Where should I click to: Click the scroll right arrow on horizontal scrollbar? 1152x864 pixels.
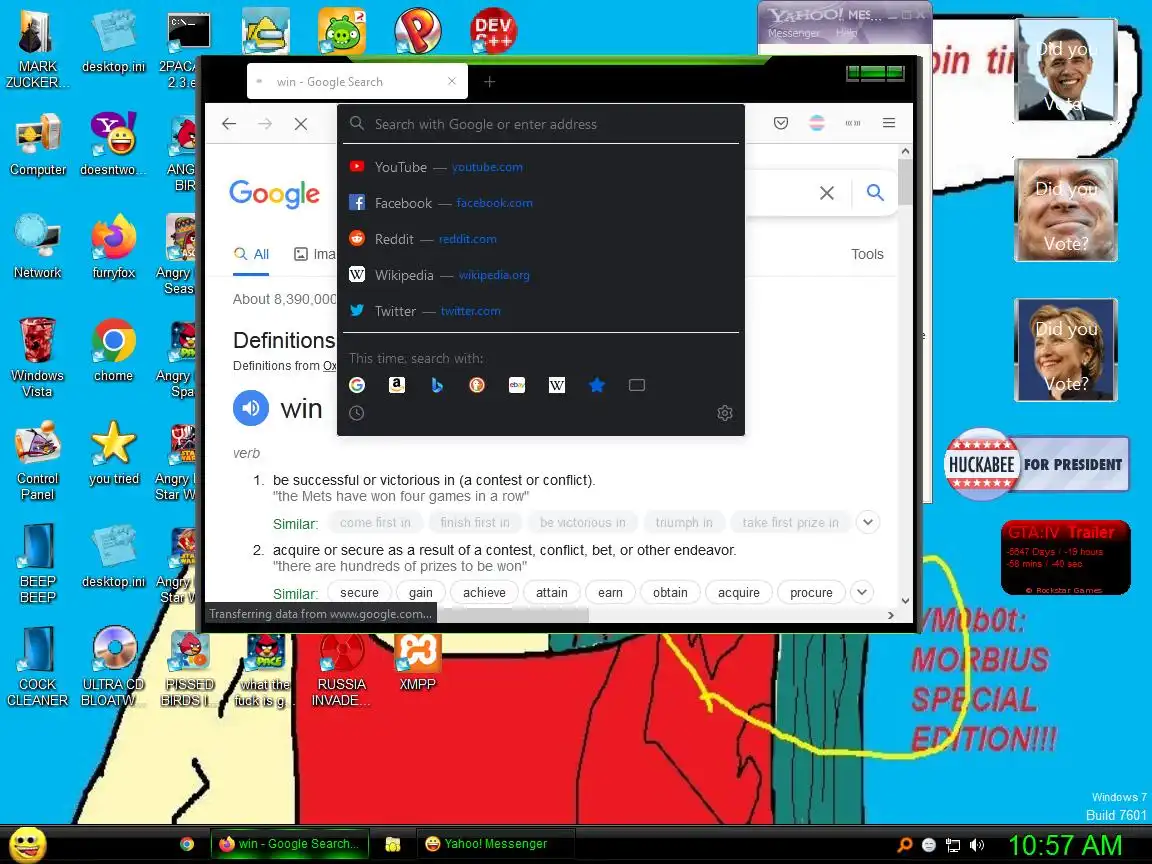click(890, 615)
